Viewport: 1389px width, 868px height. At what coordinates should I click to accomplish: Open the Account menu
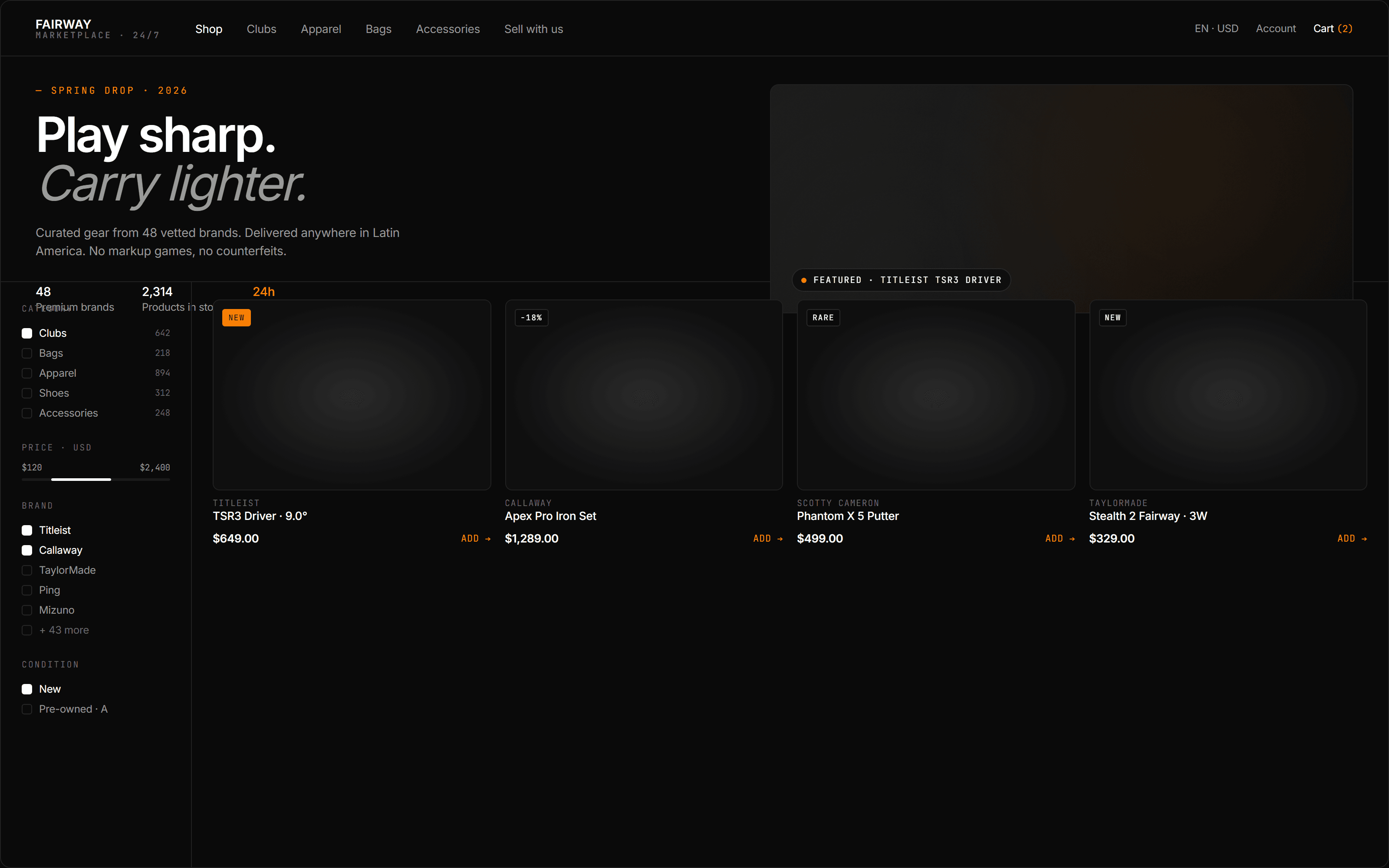point(1275,29)
